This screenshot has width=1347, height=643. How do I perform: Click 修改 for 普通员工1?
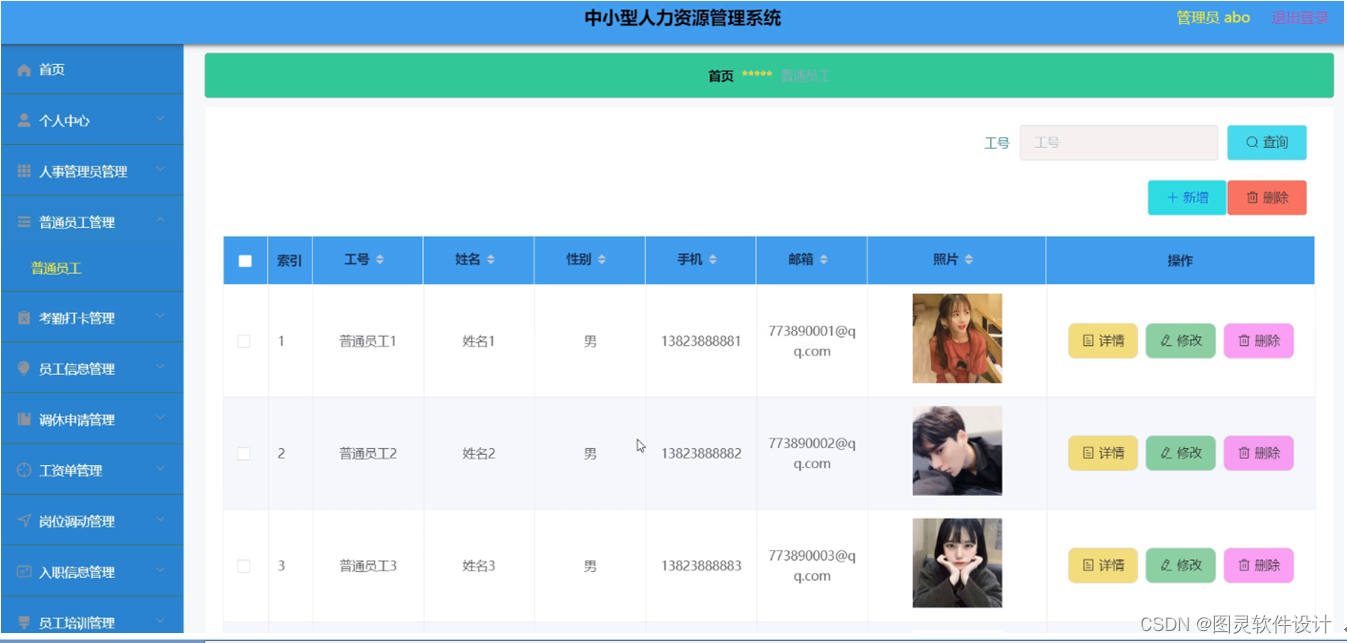pos(1181,341)
